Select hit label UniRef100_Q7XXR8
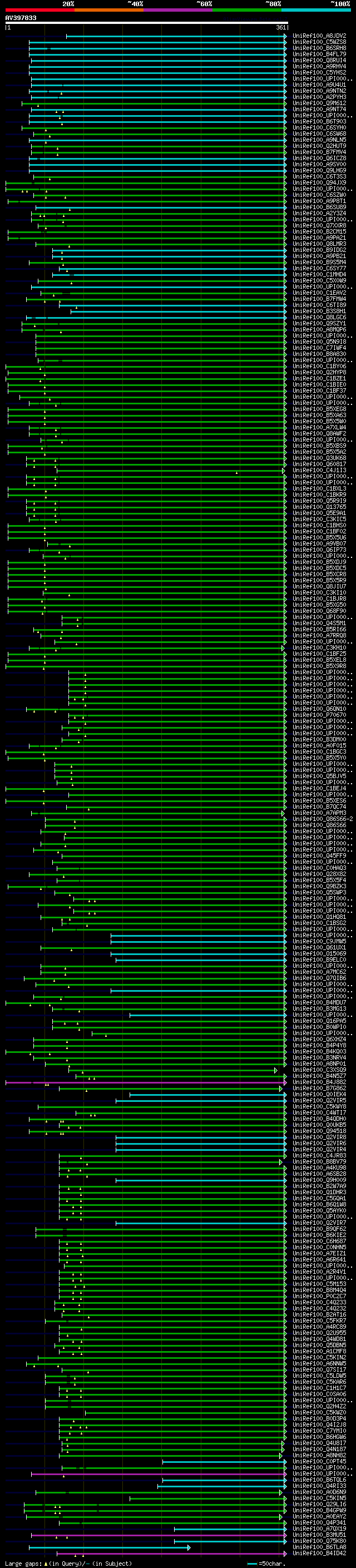 [x=319, y=225]
